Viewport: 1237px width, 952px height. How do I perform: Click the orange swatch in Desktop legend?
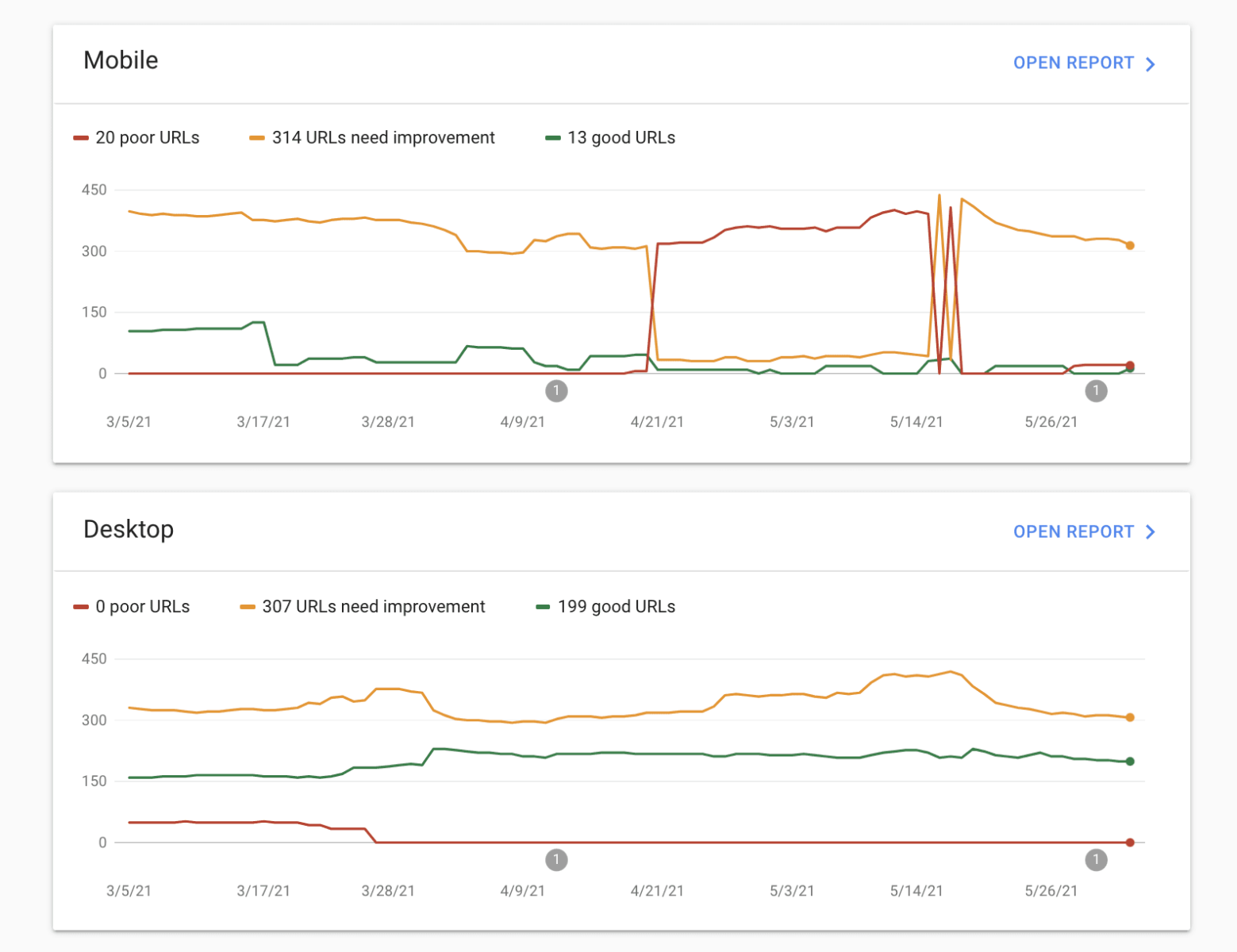[x=248, y=607]
